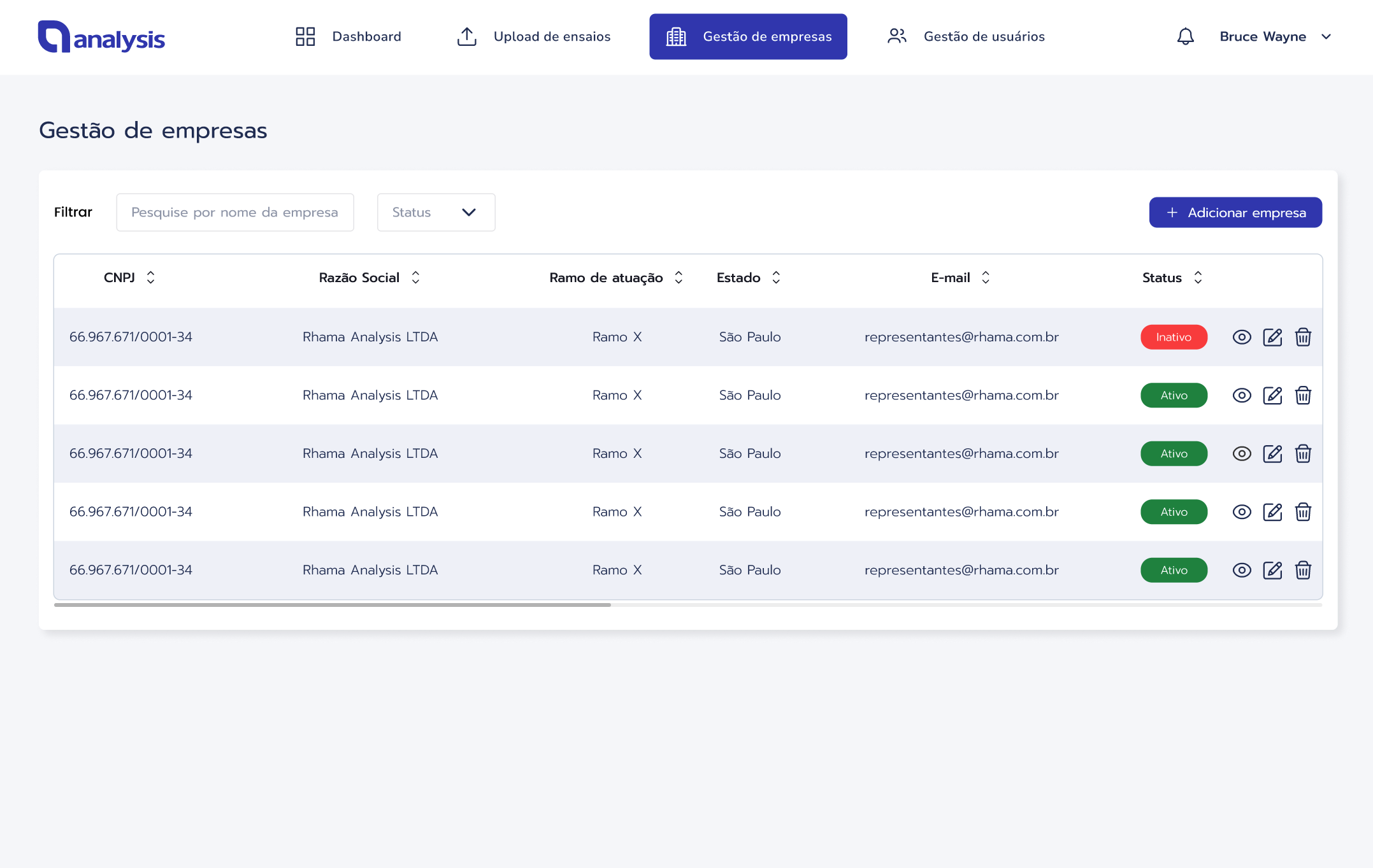Open Upload de ensaios page

coord(533,36)
